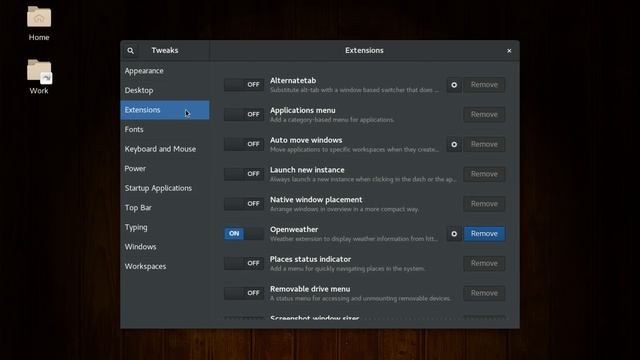This screenshot has height=360, width=640.
Task: Click the Places status indicator title
Action: coord(311,260)
